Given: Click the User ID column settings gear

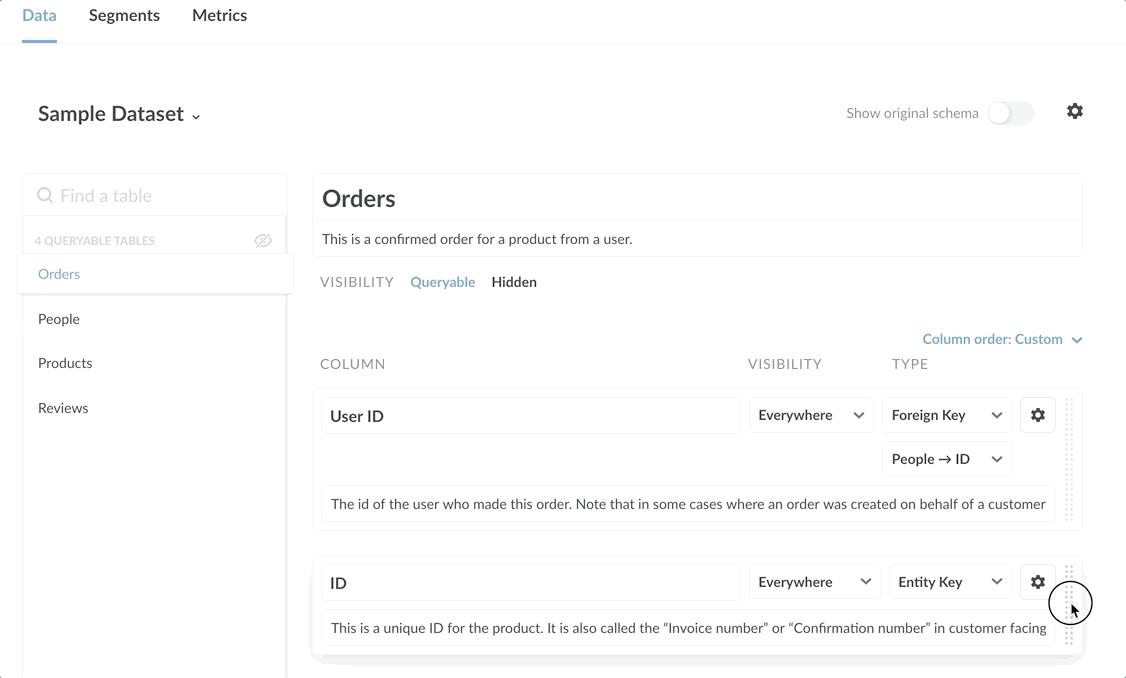Looking at the screenshot, I should [x=1037, y=415].
